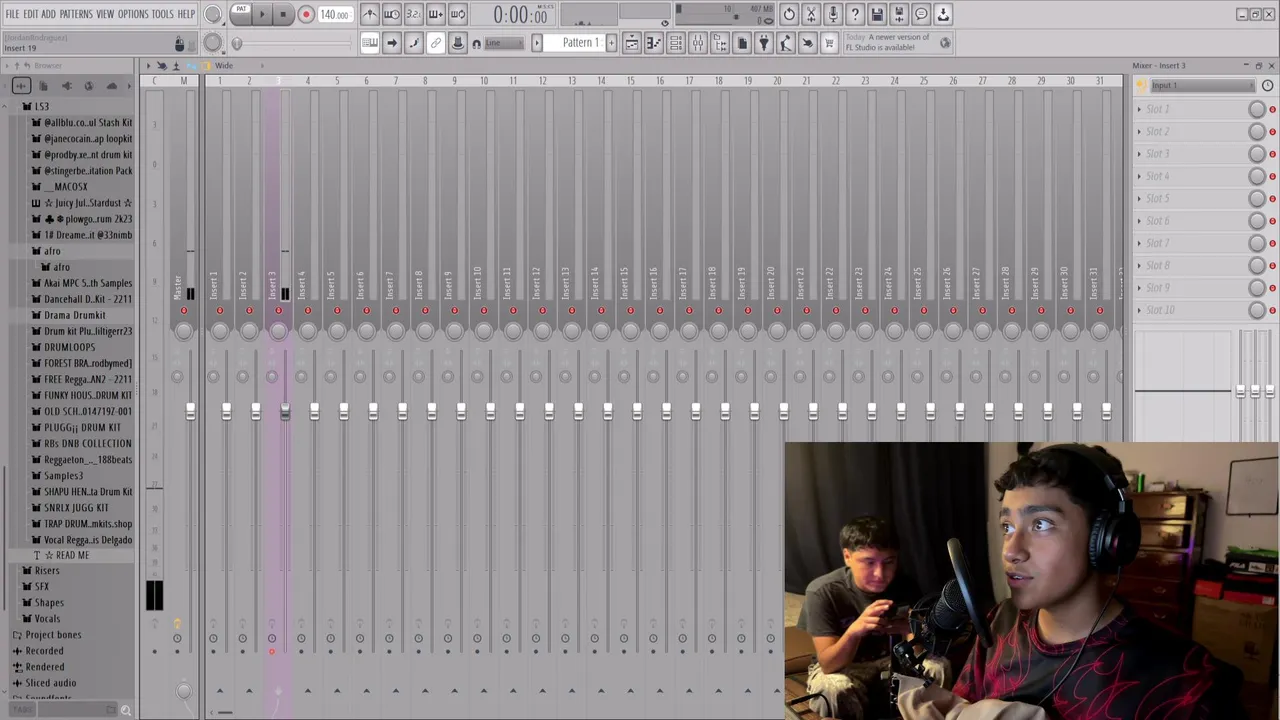Image resolution: width=1280 pixels, height=720 pixels.
Task: Mute Insert 20 using its LED
Action: pos(777,311)
